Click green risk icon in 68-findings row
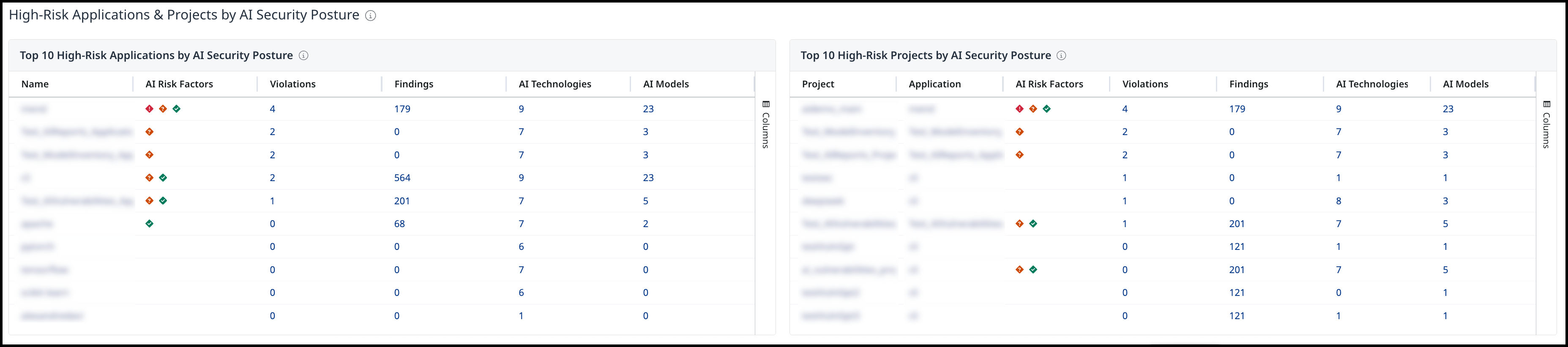Screen dimensions: 1568x347 tap(150, 224)
